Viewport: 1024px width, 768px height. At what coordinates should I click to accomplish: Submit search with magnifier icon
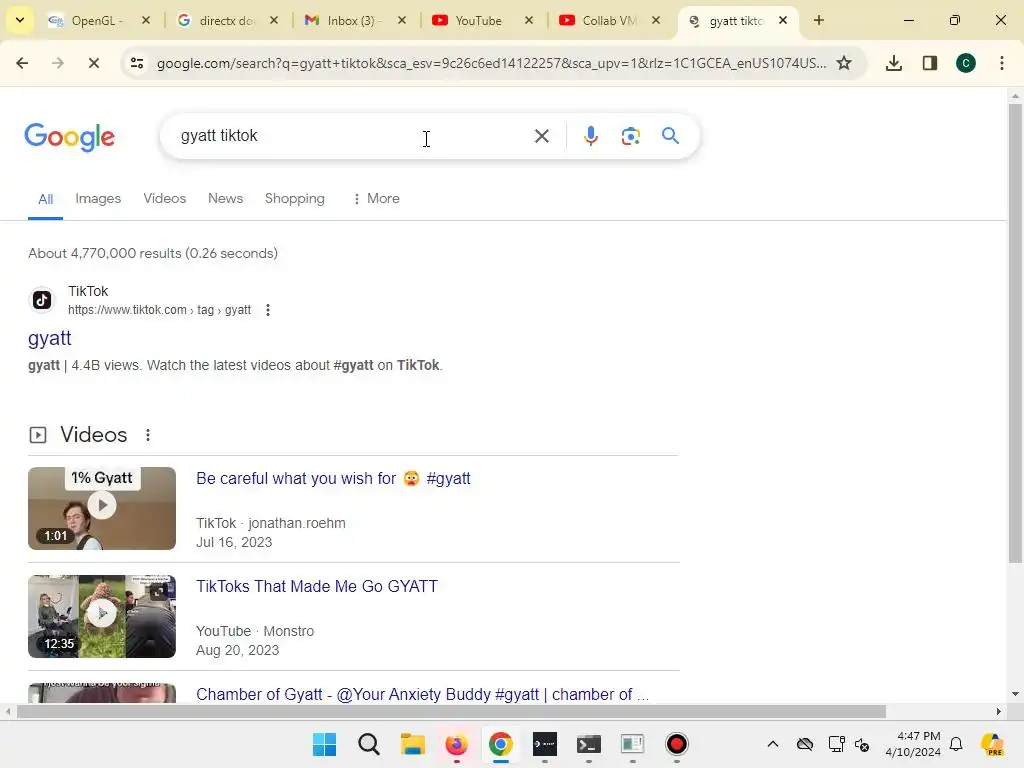tap(670, 136)
